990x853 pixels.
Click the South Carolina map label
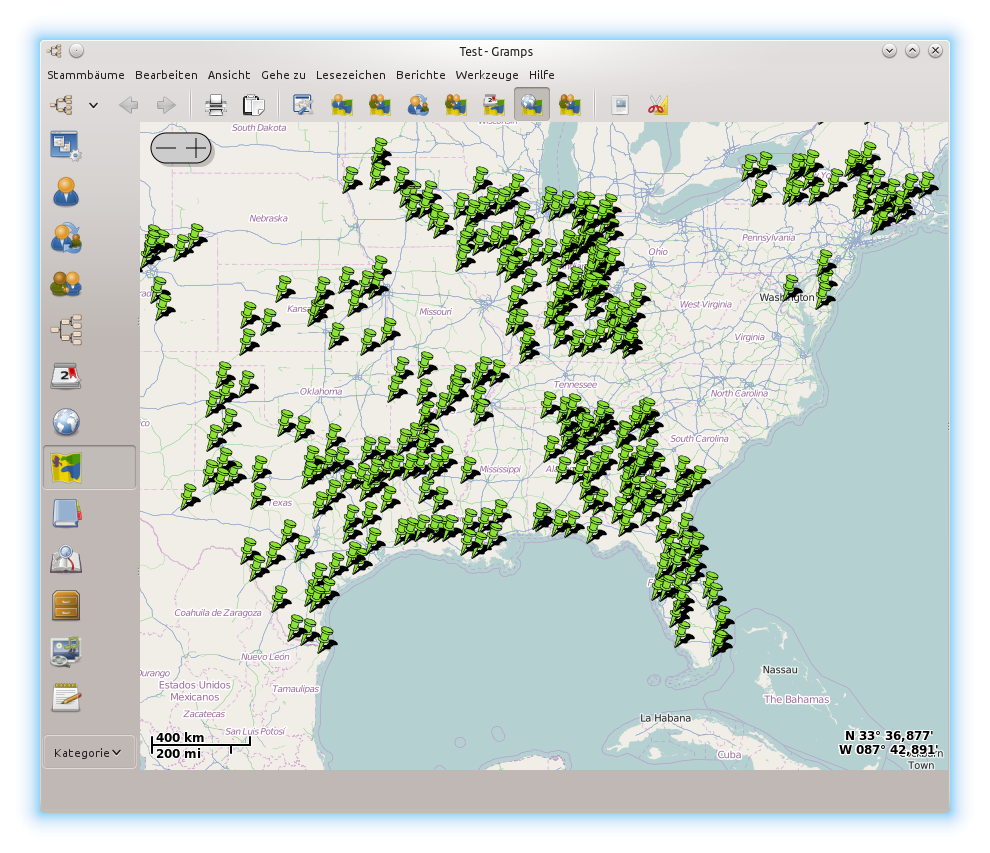(699, 439)
